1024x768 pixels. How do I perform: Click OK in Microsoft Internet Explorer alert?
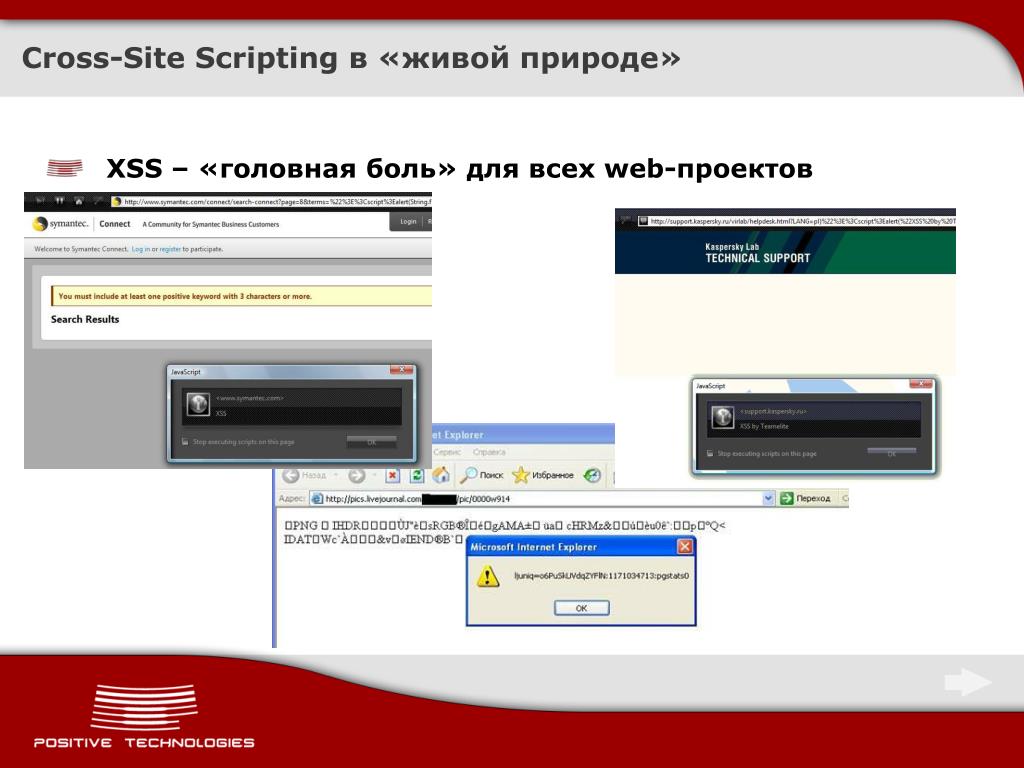(x=581, y=608)
